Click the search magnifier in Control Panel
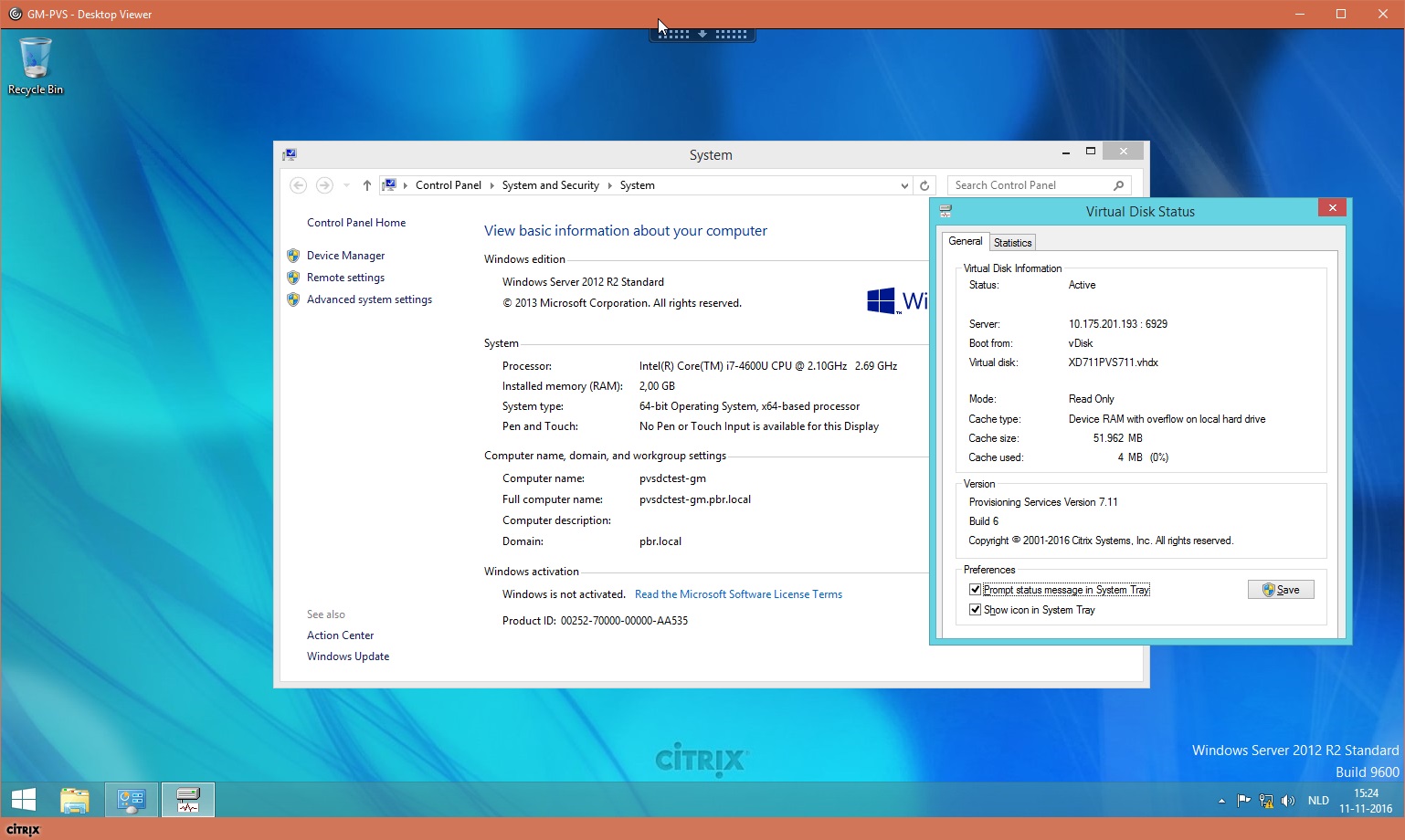1405x840 pixels. 1118,185
